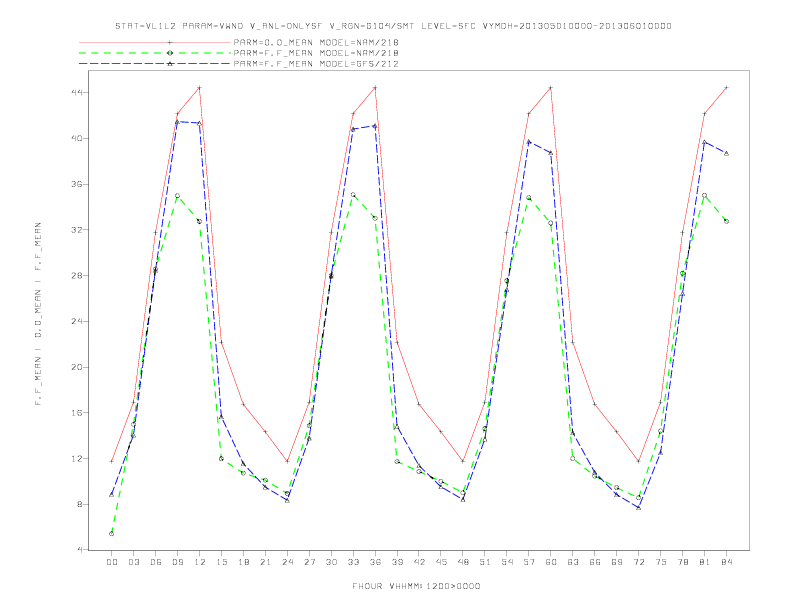Click the green dashed legend line sample
The image size is (792, 612).
155,53
